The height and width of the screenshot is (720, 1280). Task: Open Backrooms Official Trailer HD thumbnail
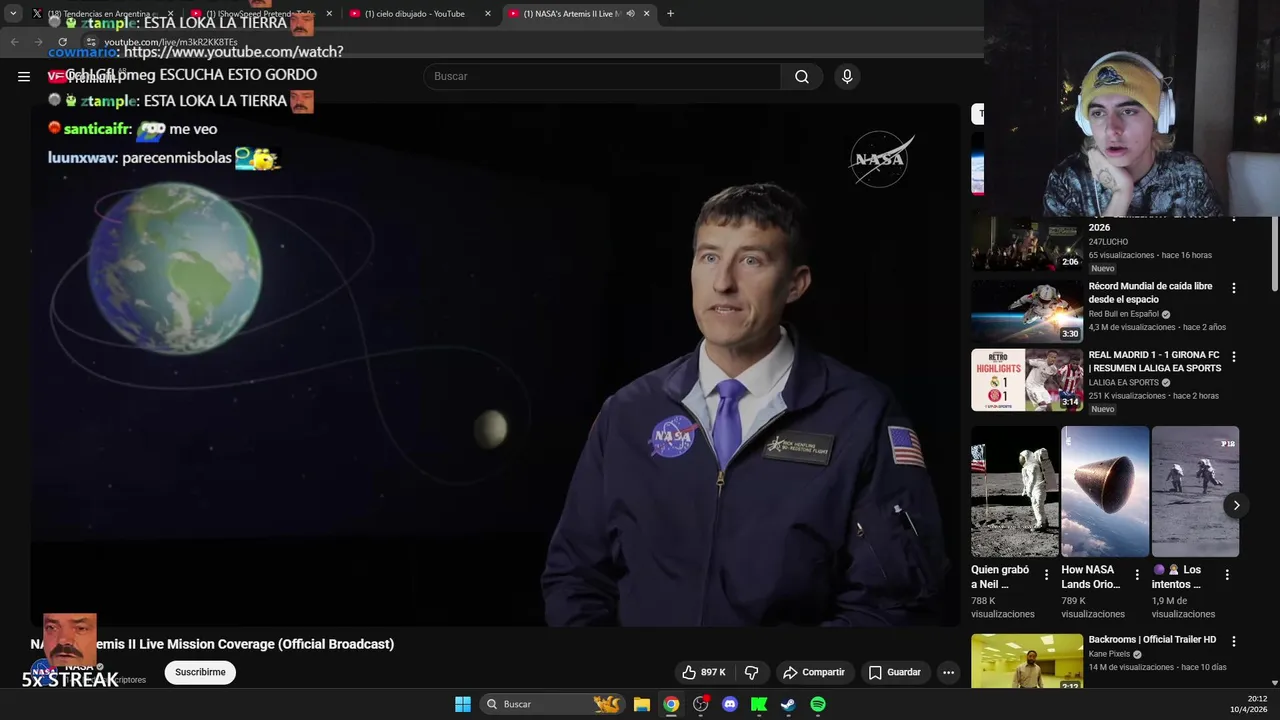1027,661
